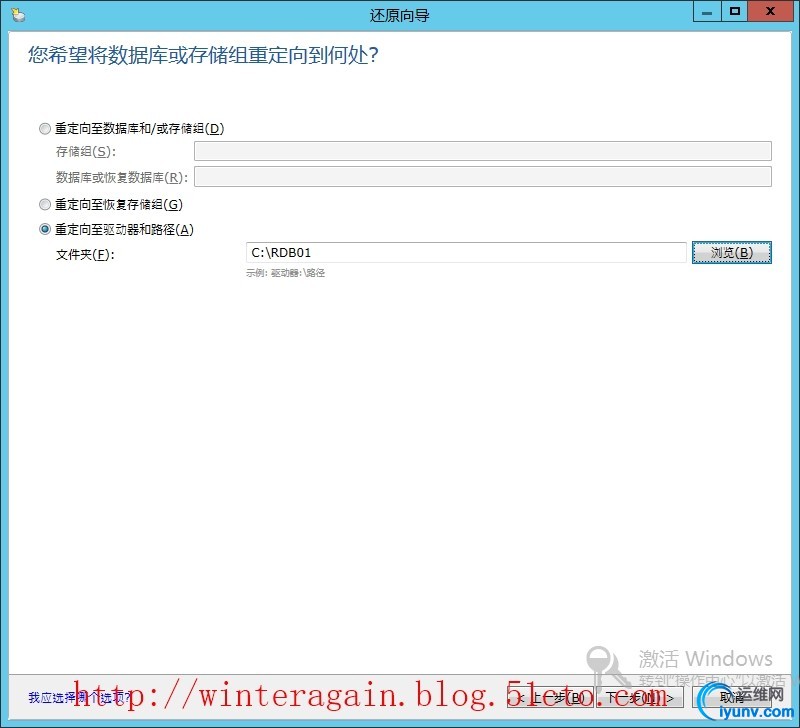Close the restore wizard window

coord(770,11)
